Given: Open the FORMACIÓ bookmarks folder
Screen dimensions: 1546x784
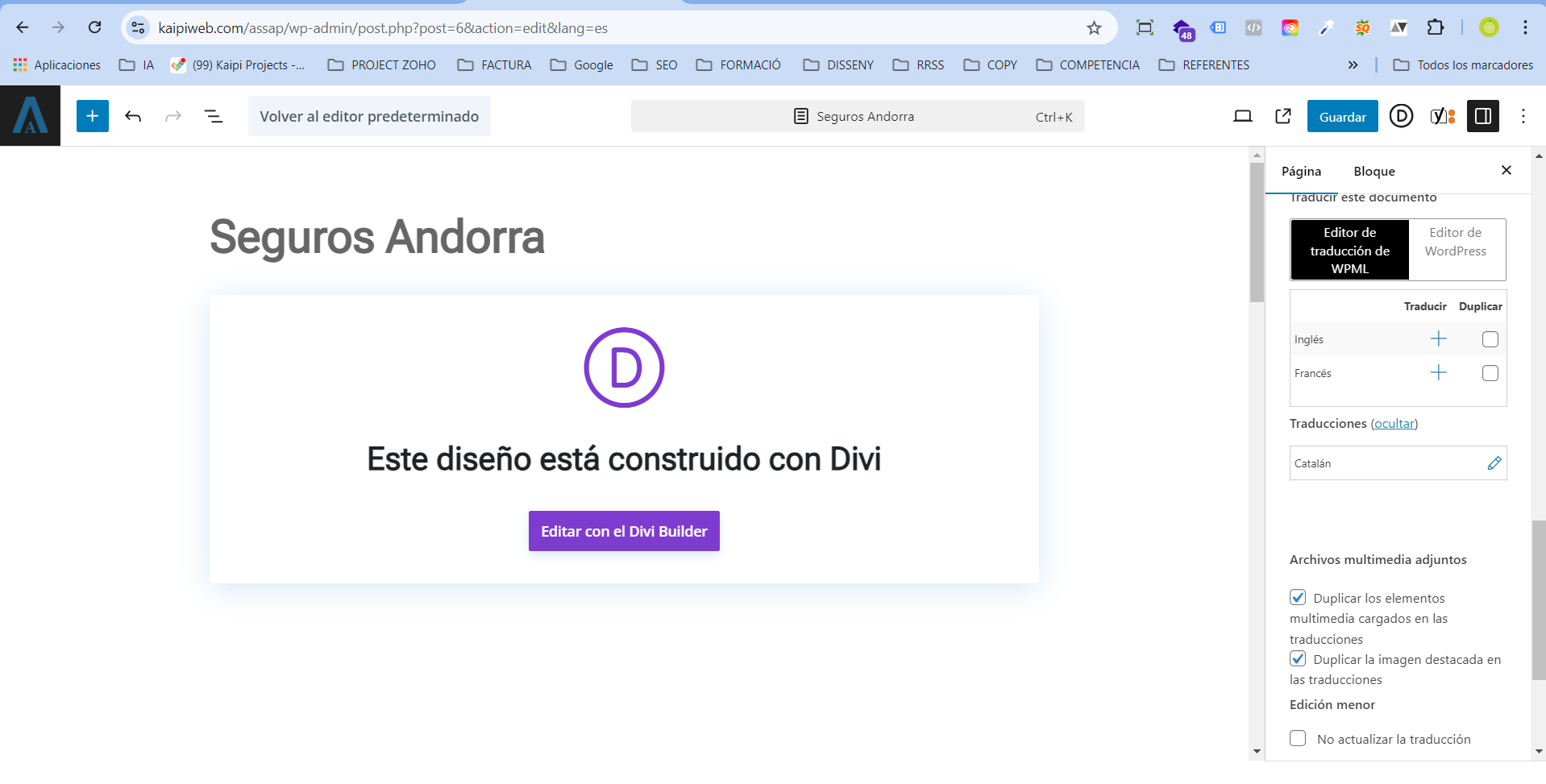Looking at the screenshot, I should click(x=738, y=64).
